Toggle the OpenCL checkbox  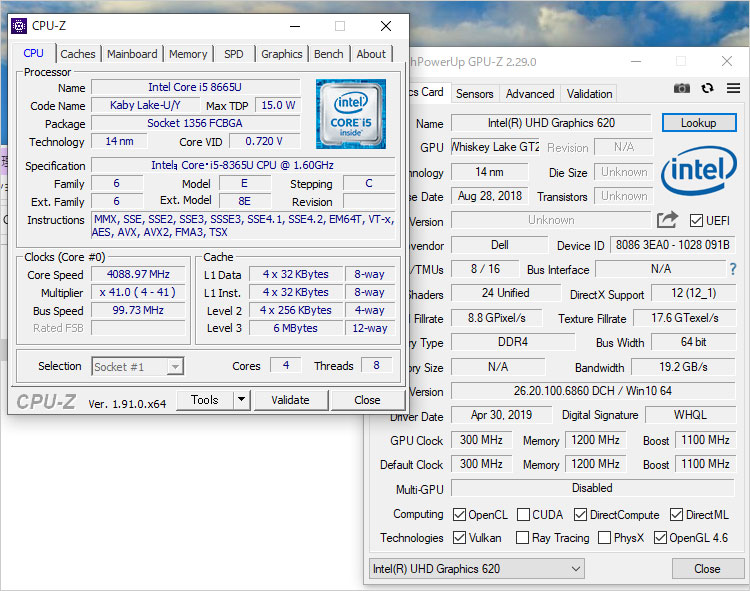(459, 514)
